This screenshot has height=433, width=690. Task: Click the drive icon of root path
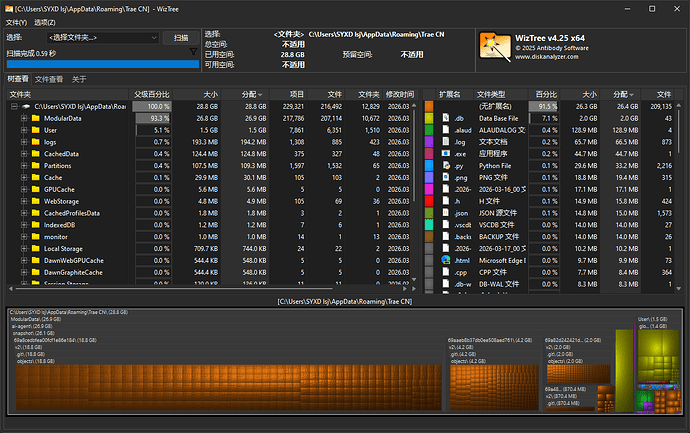pyautogui.click(x=25, y=106)
